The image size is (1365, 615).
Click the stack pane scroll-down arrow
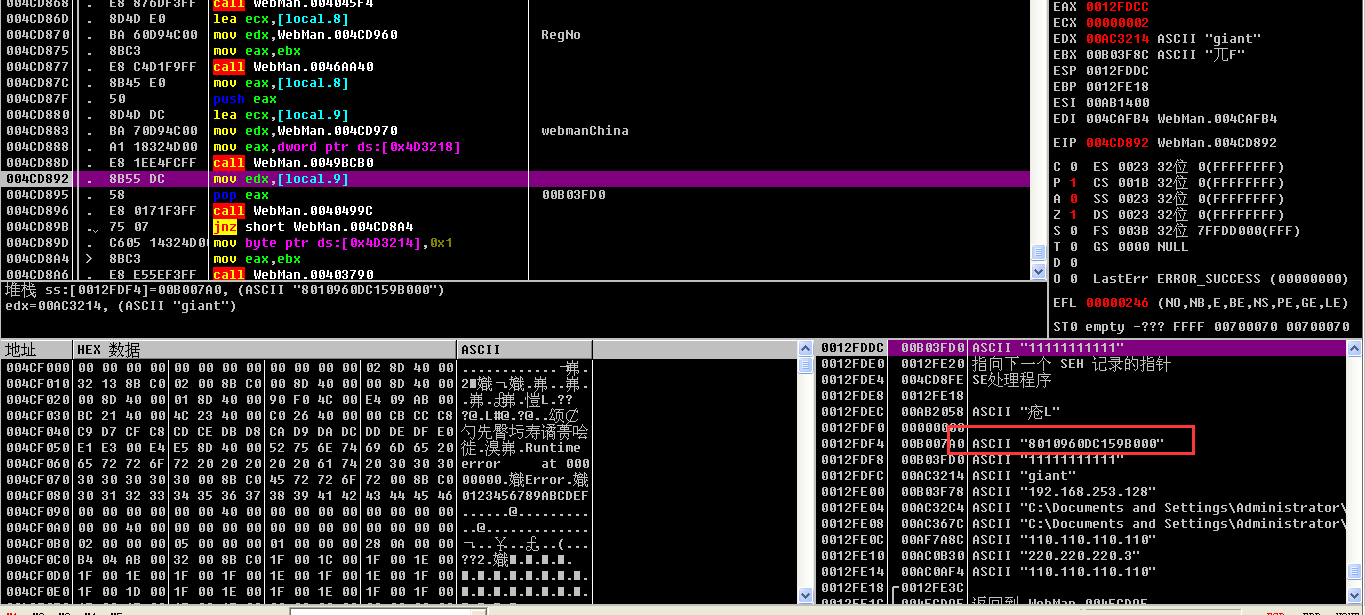pos(1354,596)
